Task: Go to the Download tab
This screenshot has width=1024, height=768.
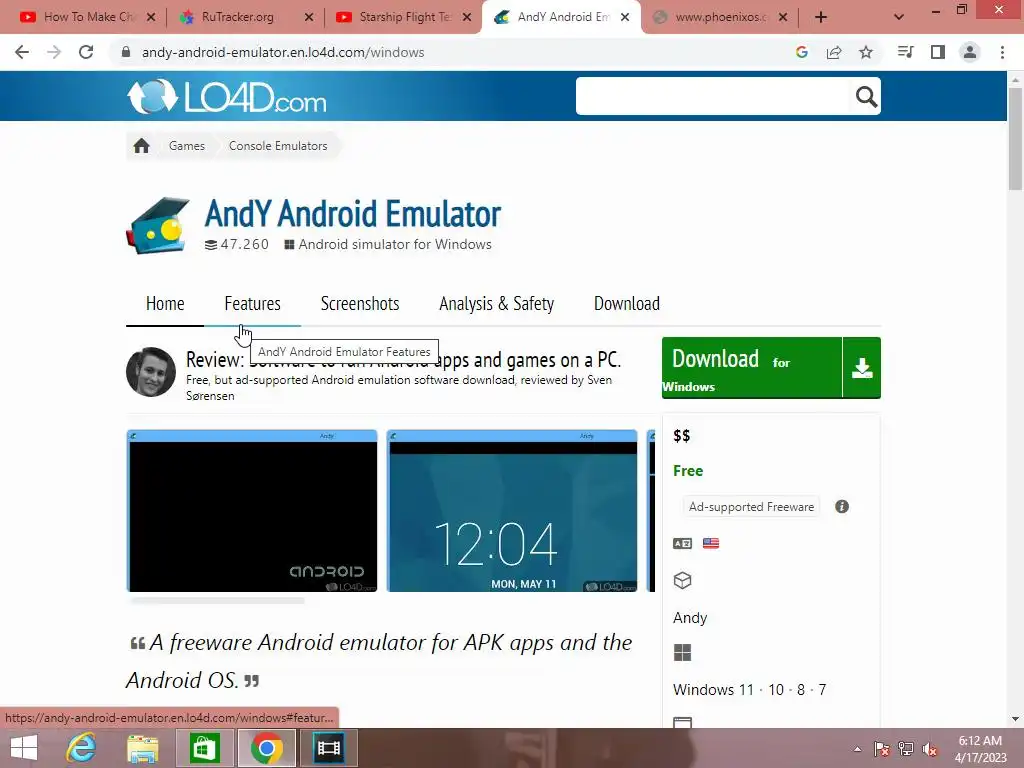Action: tap(627, 304)
